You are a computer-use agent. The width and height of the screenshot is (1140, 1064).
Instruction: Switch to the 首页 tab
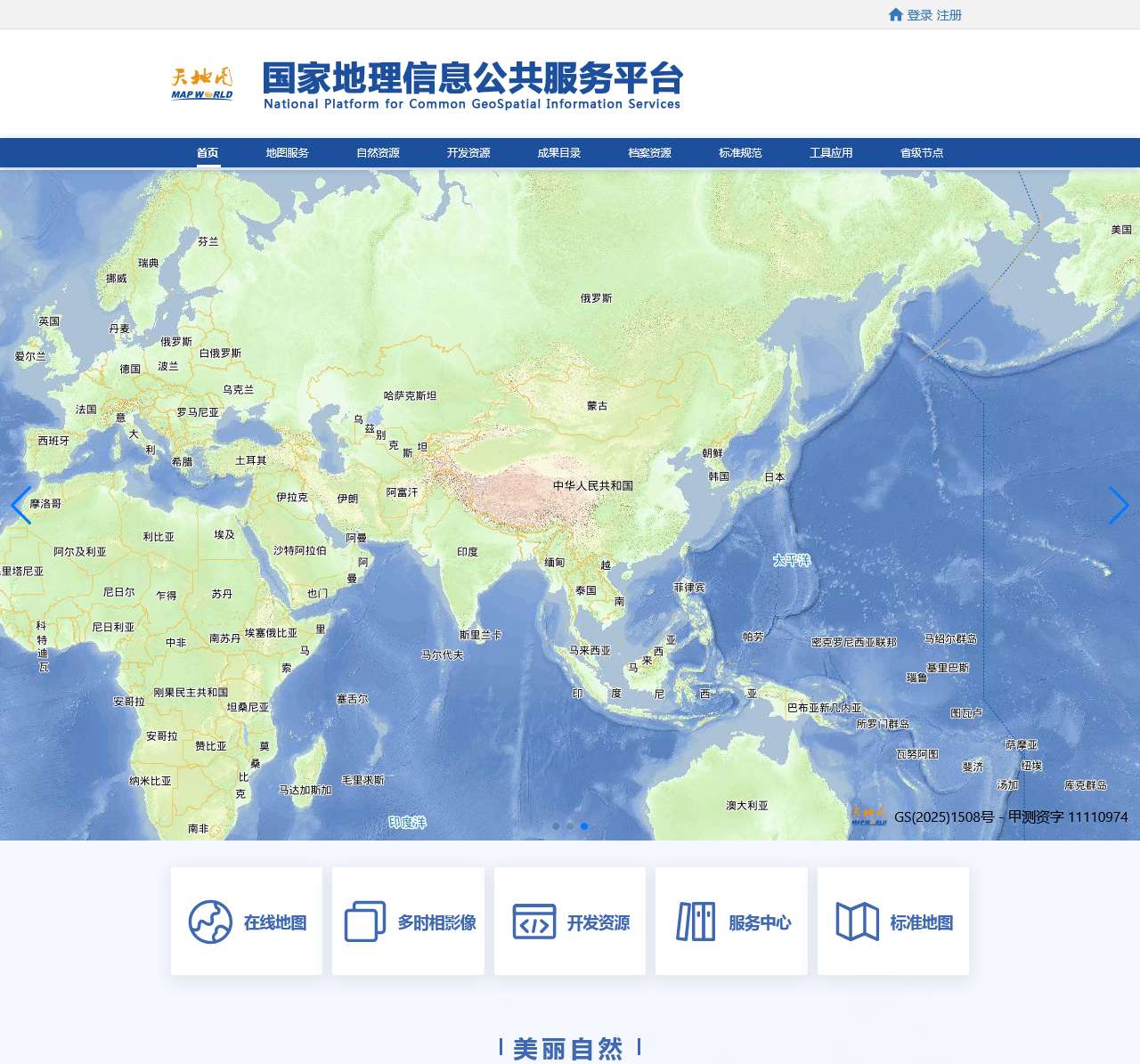pos(208,152)
